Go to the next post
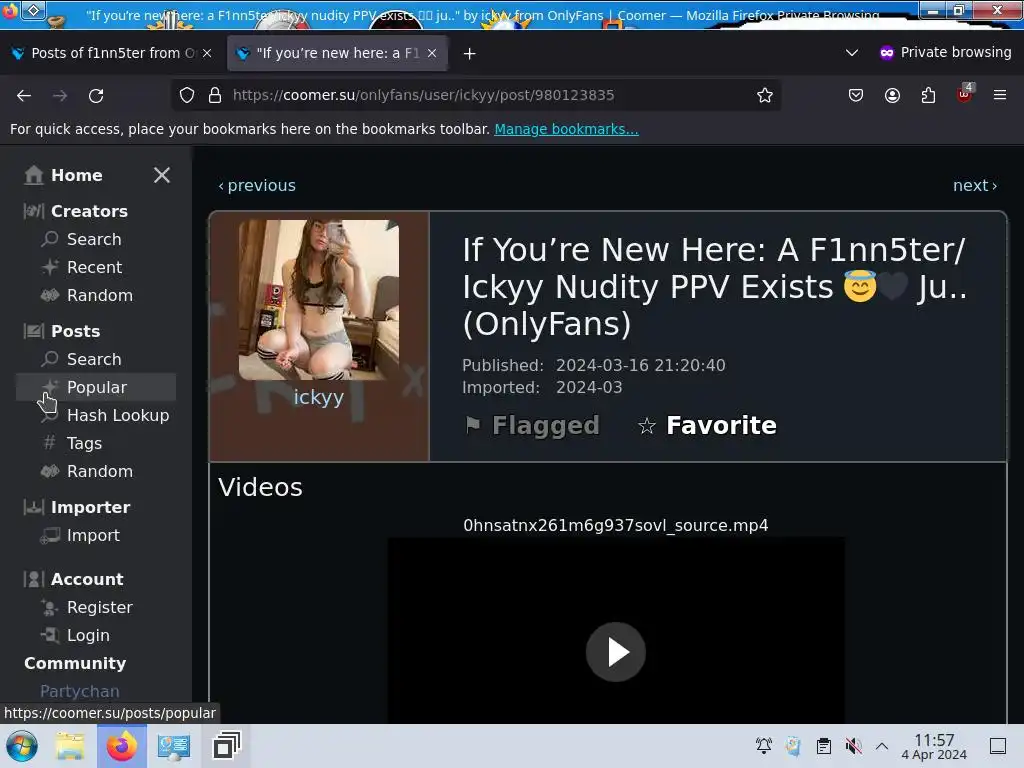Viewport: 1024px width, 768px height. coord(975,185)
